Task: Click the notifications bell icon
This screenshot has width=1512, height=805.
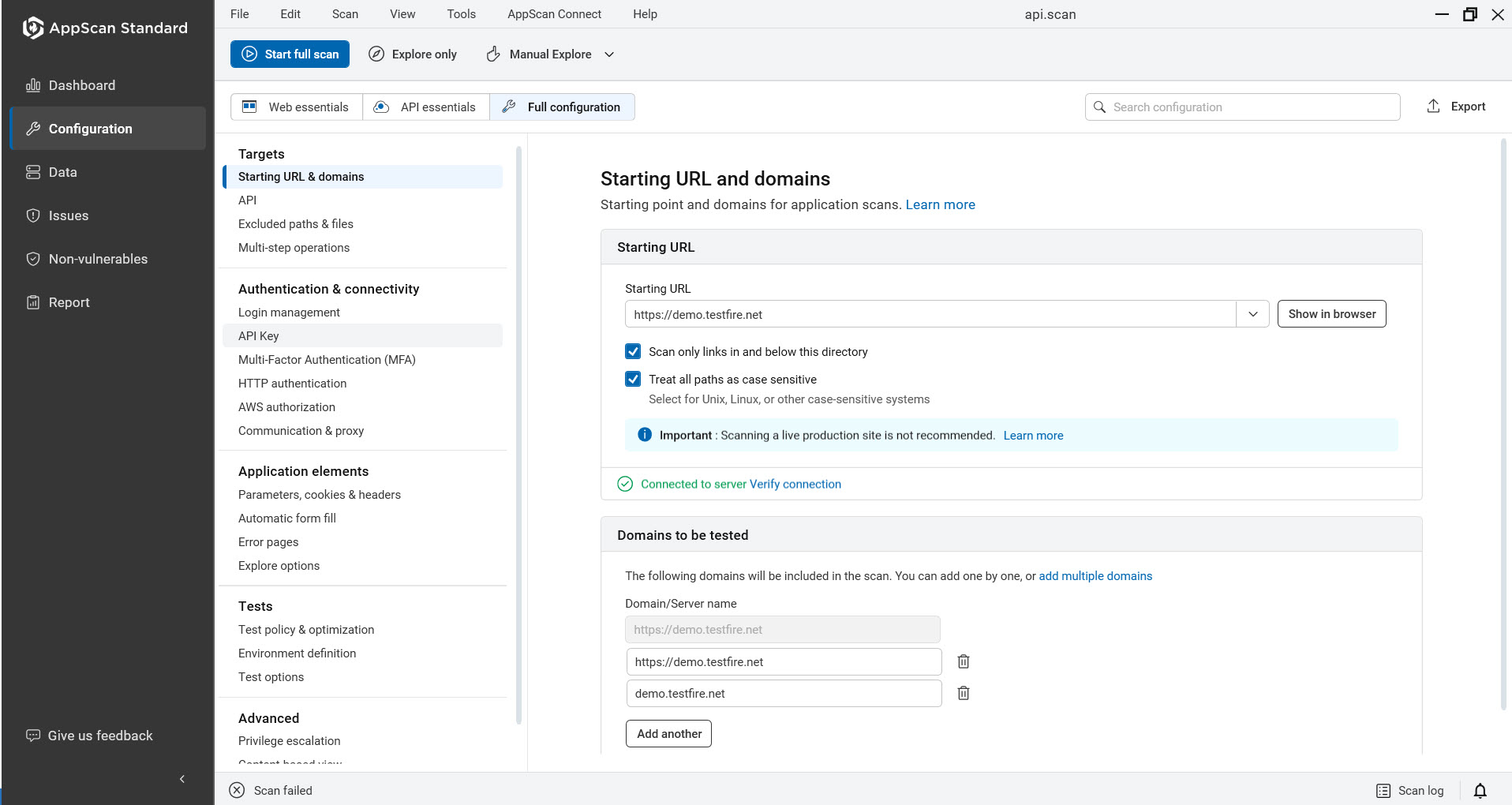Action: [1480, 790]
